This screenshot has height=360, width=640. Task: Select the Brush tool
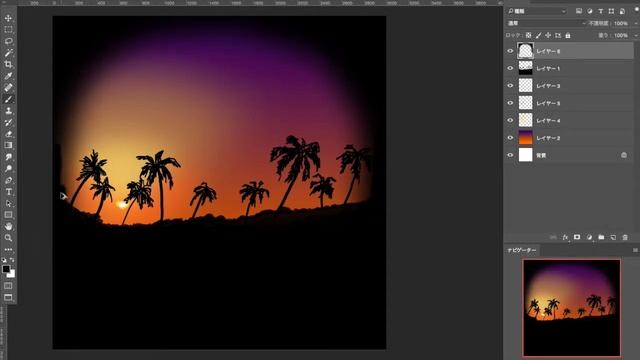click(8, 99)
